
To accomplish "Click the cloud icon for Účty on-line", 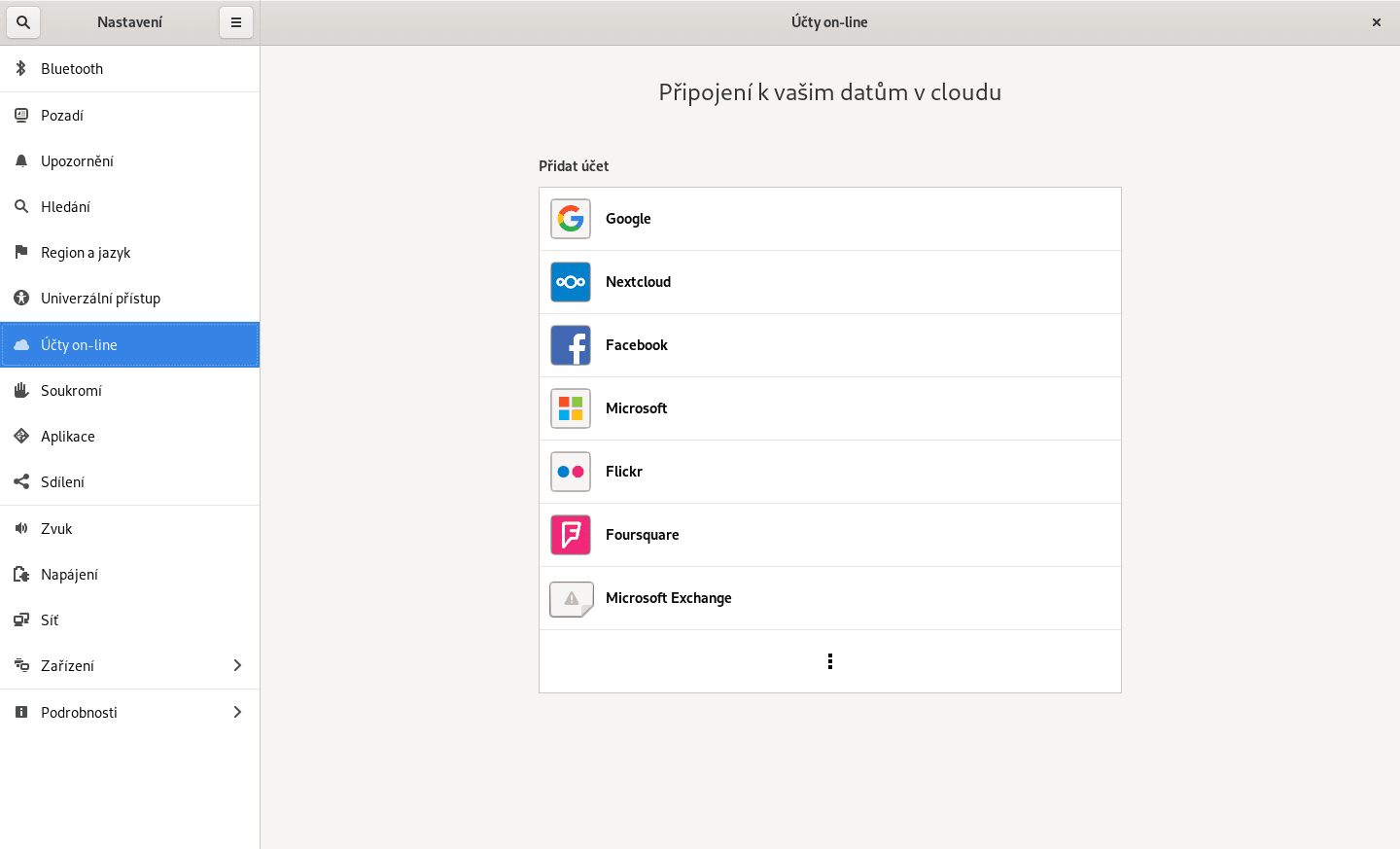I will [x=21, y=344].
